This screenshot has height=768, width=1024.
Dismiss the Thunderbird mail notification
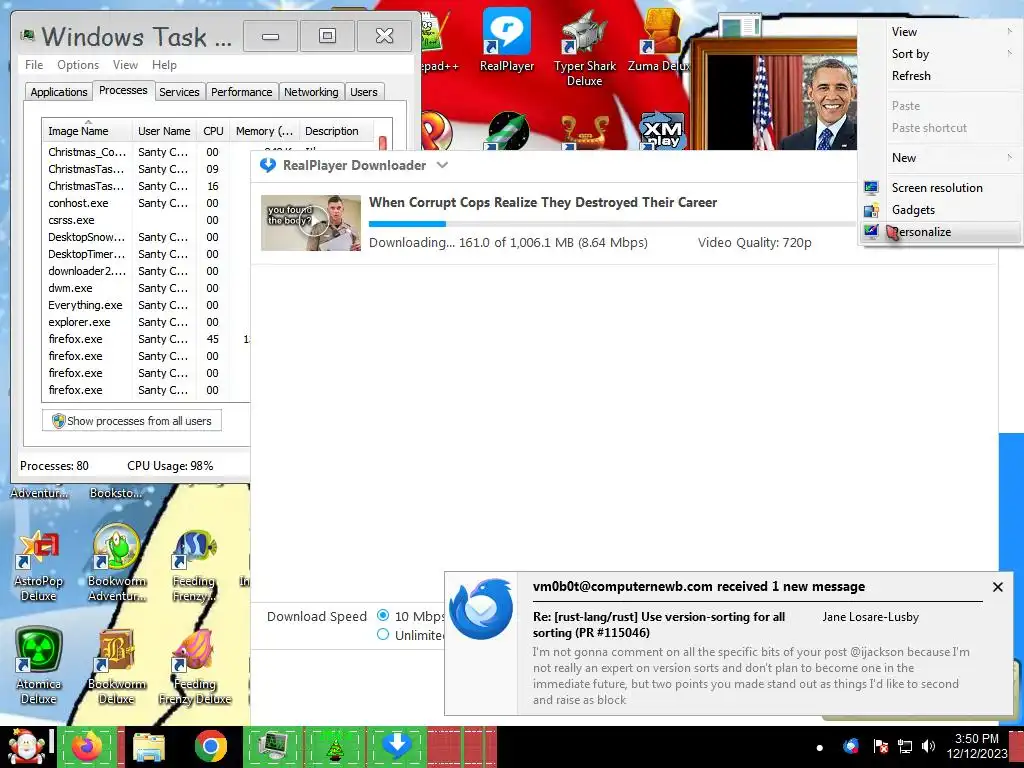[997, 587]
